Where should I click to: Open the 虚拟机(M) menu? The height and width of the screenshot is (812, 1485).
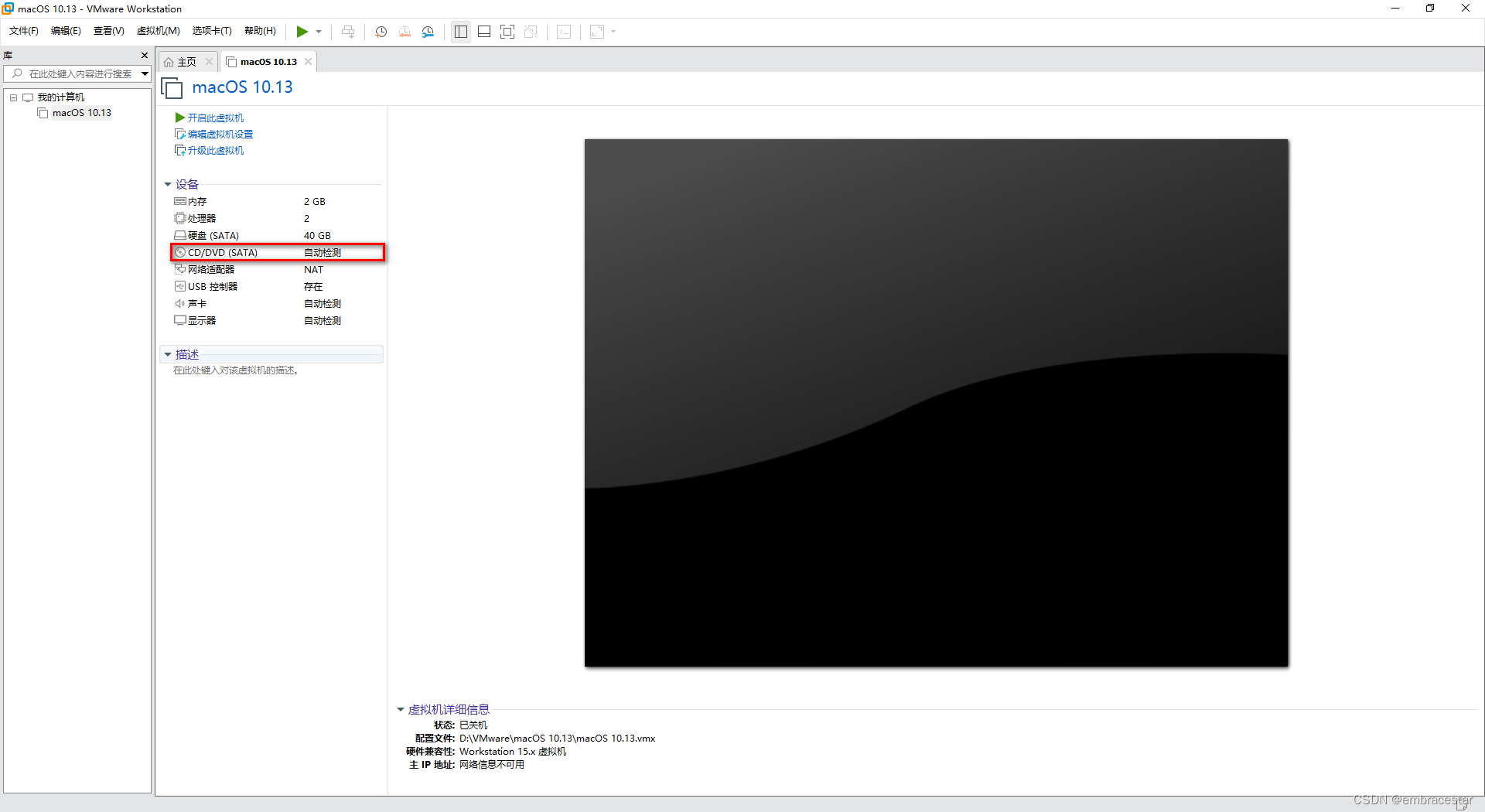pos(159,31)
